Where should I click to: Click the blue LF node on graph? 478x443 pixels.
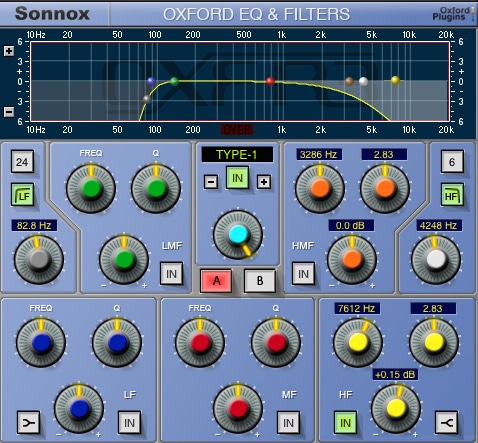point(151,81)
